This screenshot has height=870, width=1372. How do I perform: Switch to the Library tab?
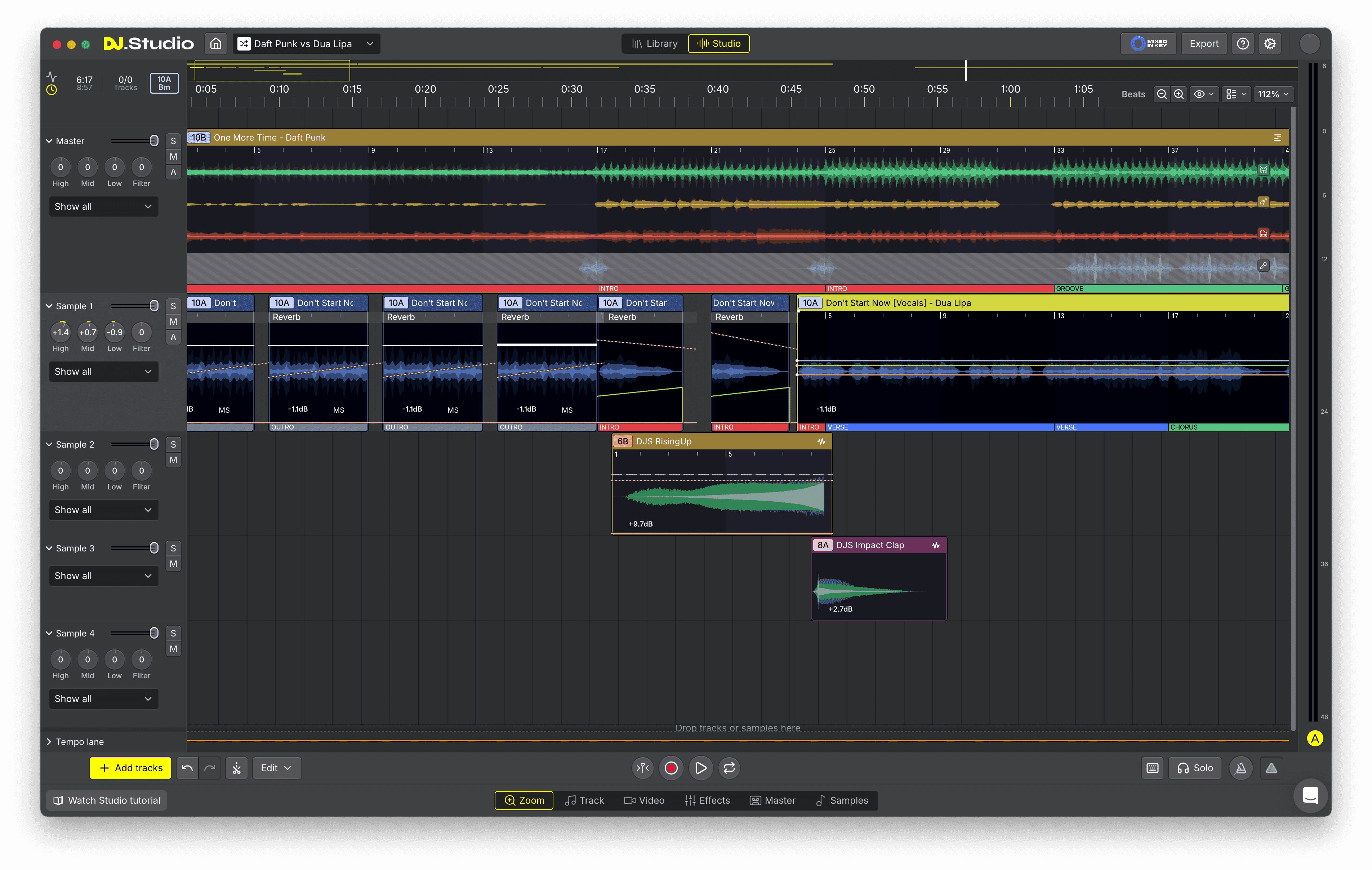click(655, 43)
